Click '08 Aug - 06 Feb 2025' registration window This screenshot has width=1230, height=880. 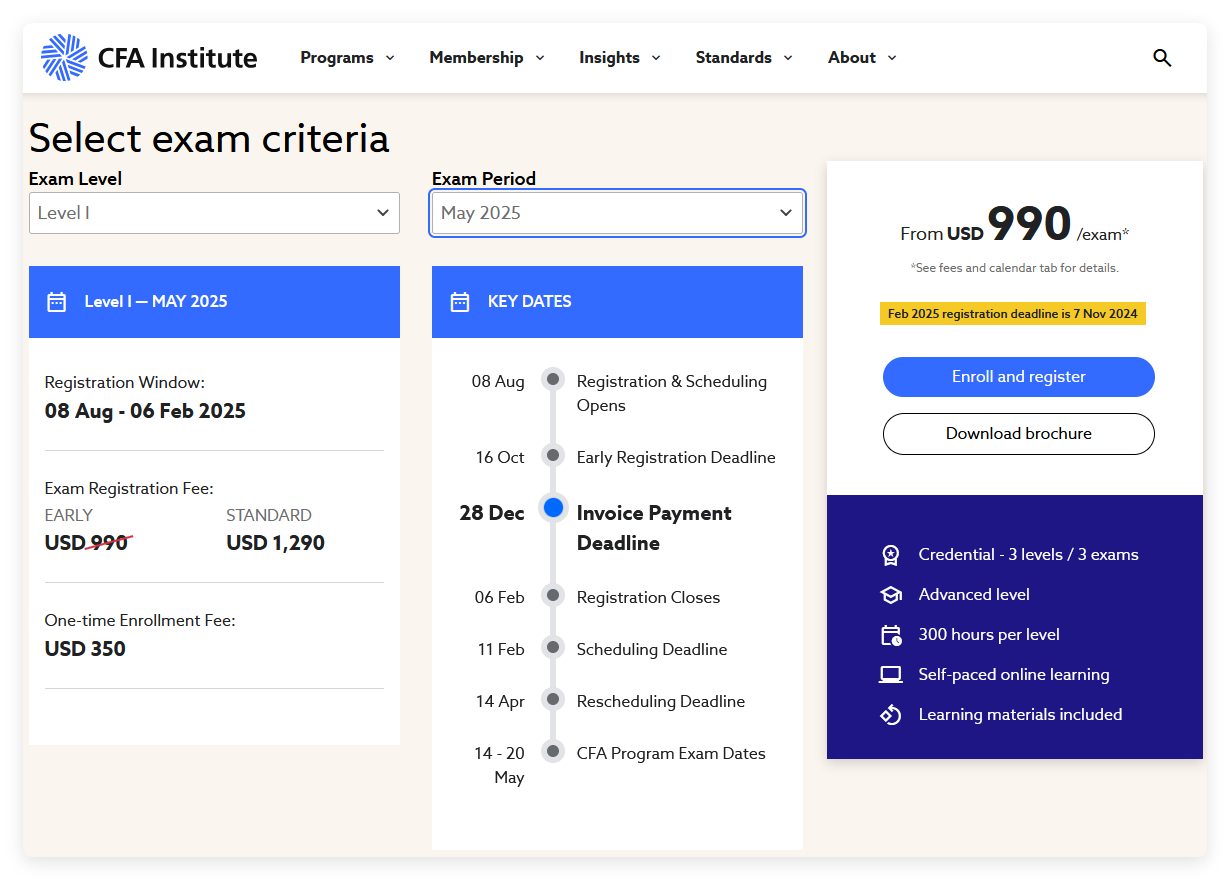(x=145, y=411)
